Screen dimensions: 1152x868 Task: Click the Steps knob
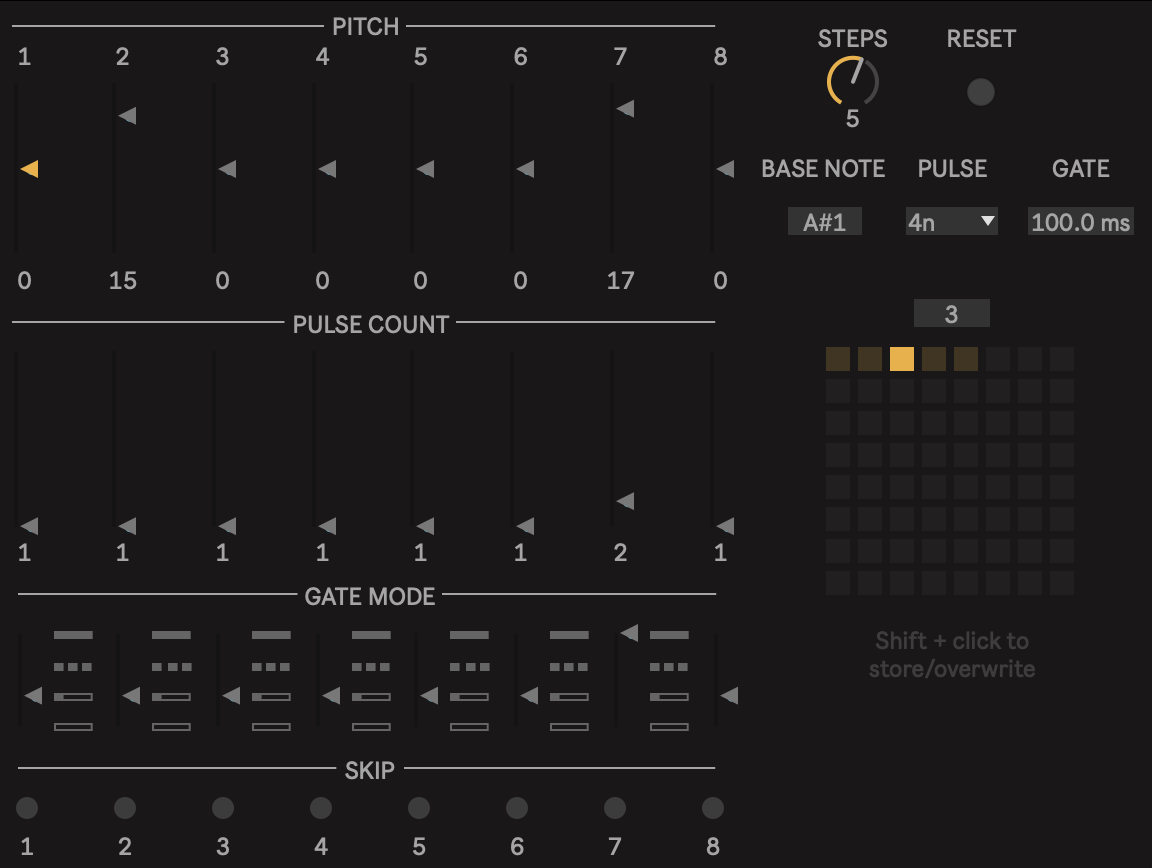click(x=852, y=83)
